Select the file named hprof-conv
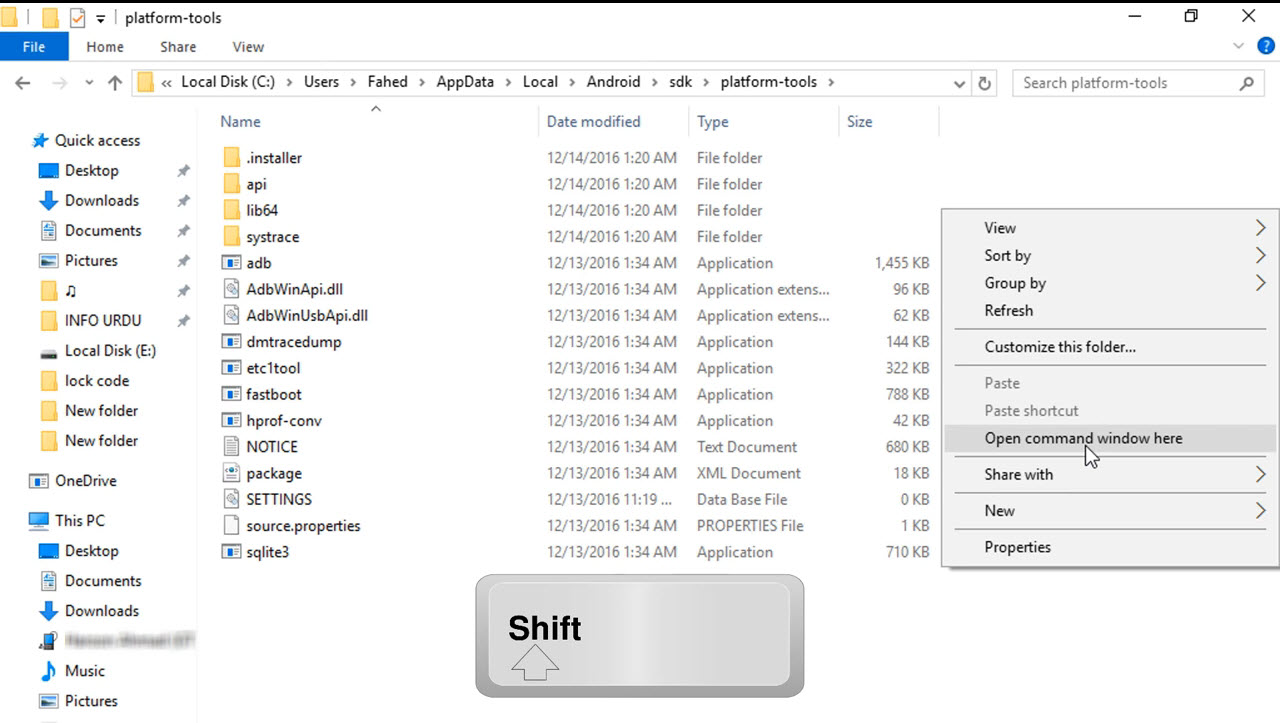 [x=284, y=421]
